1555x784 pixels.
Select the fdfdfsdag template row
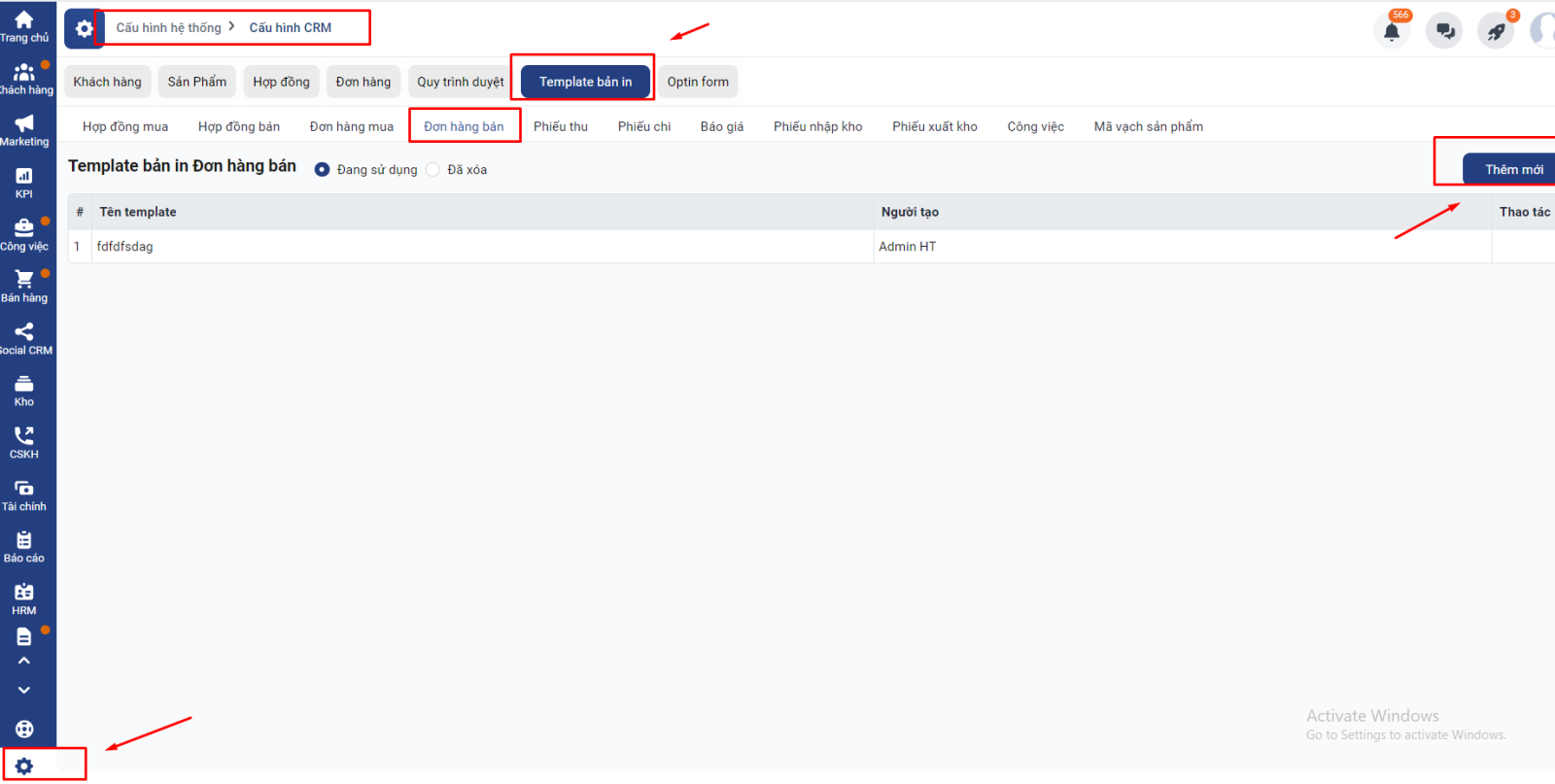click(125, 247)
